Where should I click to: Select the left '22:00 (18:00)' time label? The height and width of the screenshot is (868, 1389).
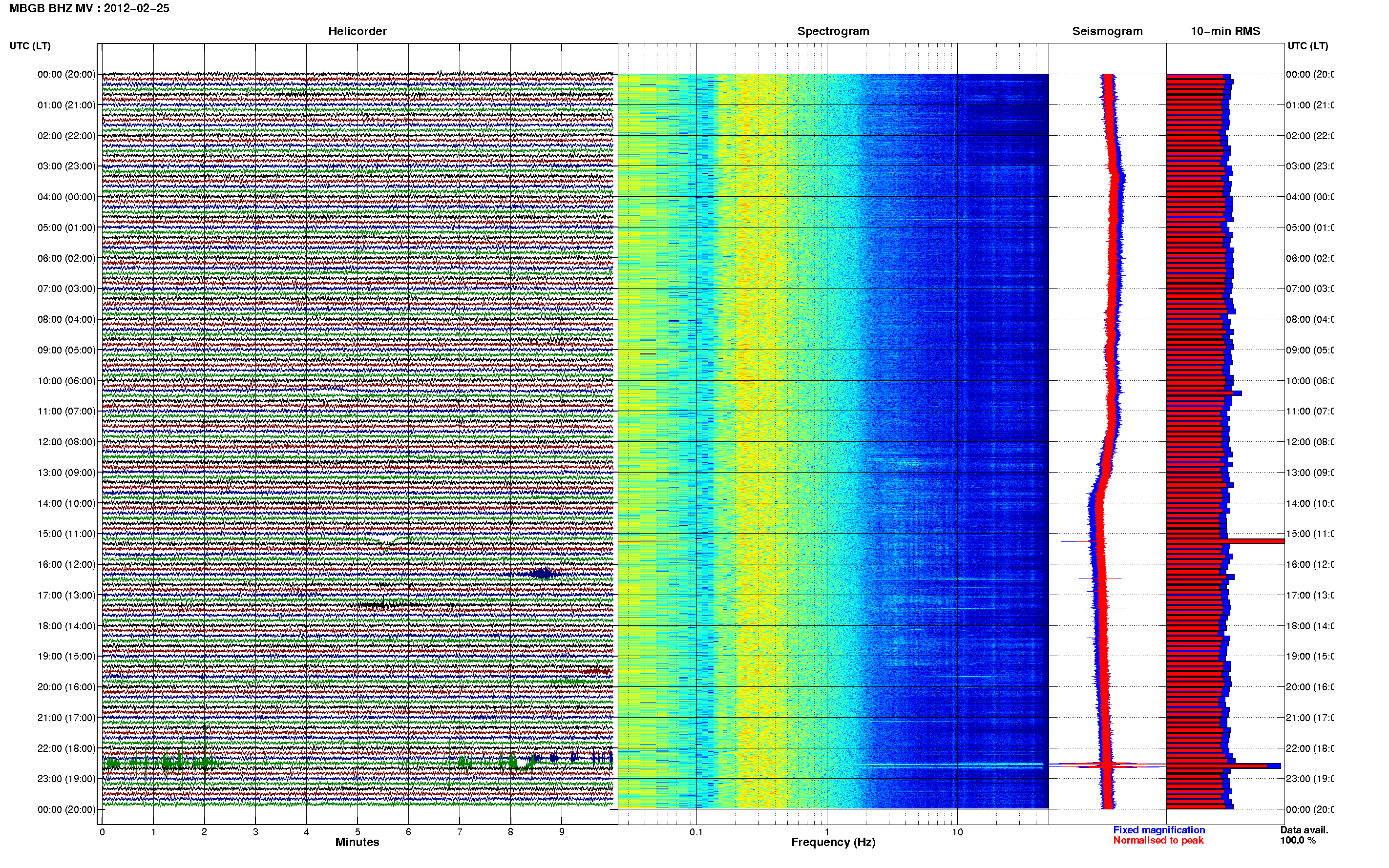click(66, 748)
